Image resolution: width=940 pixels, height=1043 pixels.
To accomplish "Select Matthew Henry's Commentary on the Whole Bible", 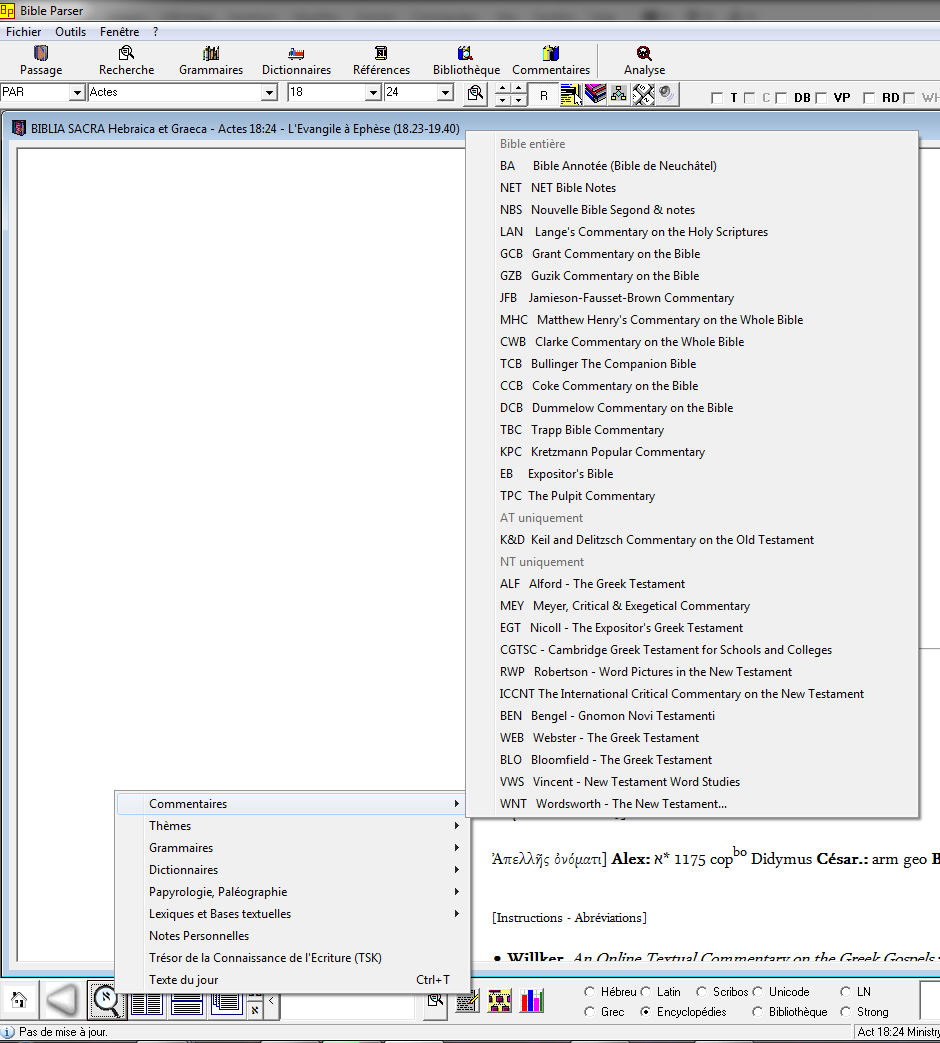I will click(692, 320).
